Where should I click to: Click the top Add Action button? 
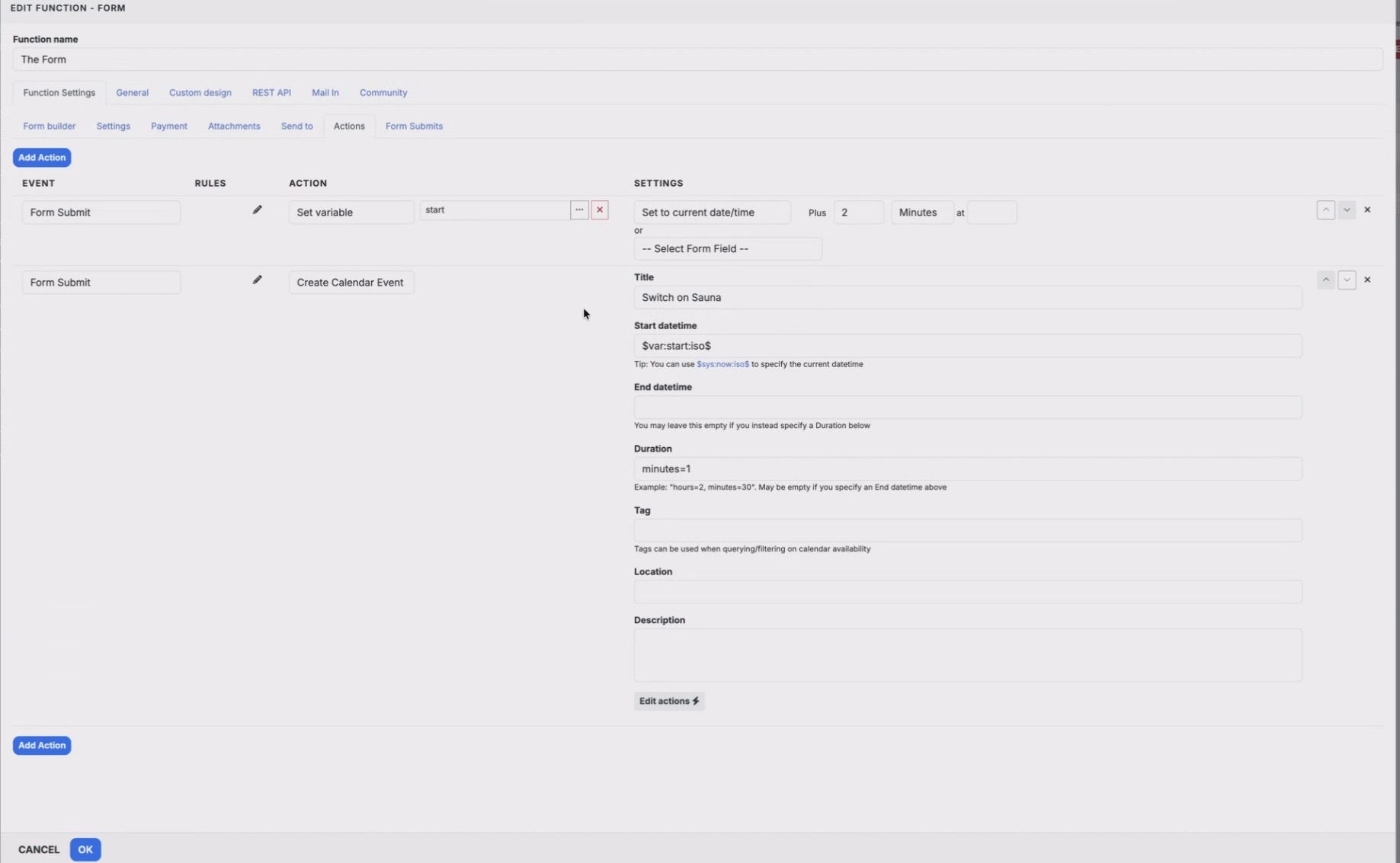point(42,158)
